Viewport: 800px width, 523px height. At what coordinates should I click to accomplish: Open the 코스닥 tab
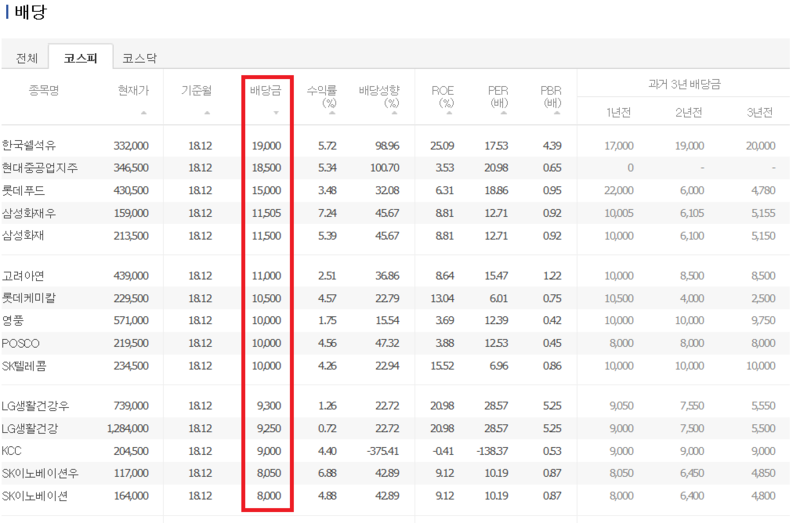pos(139,58)
